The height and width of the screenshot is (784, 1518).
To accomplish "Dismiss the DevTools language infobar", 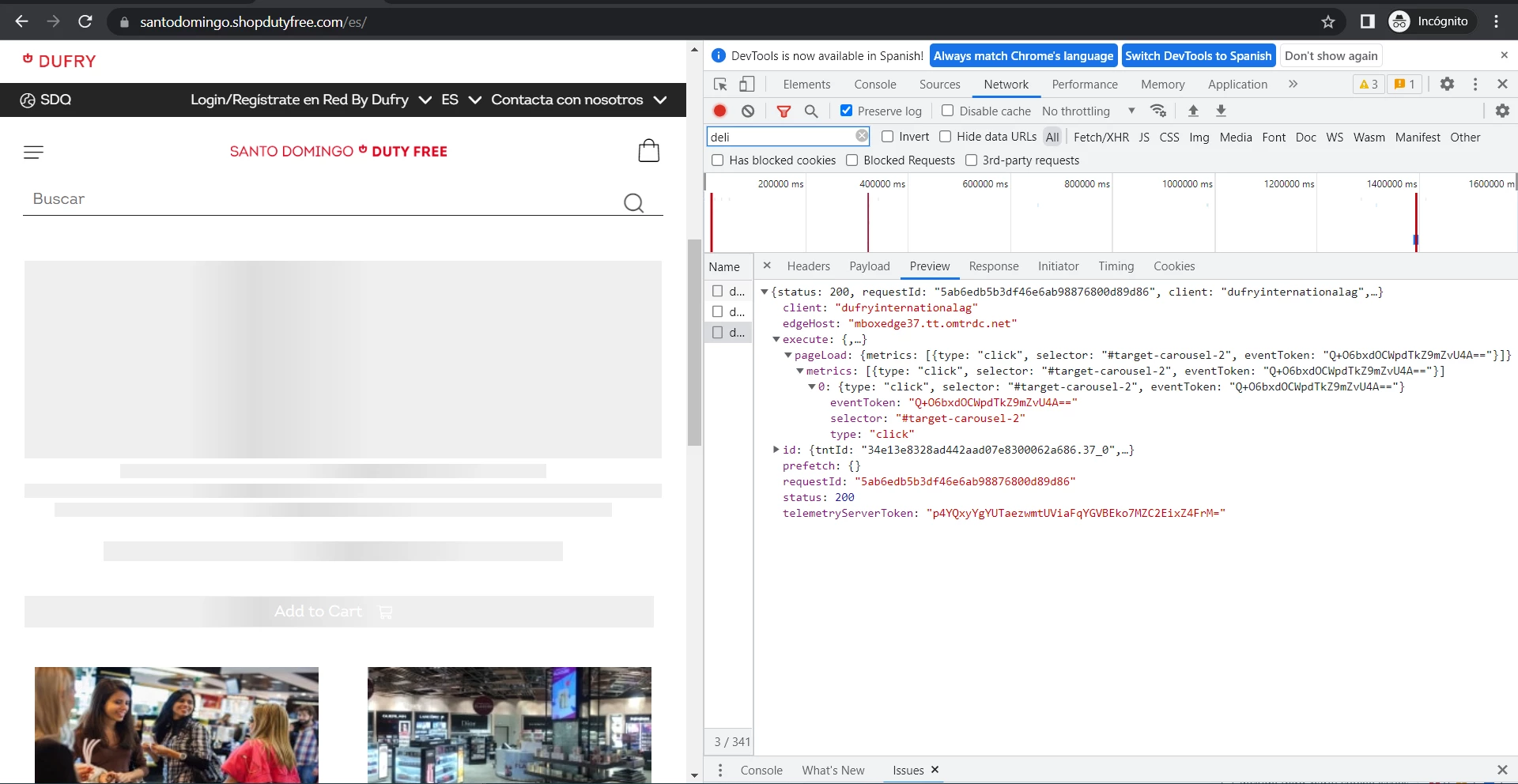I will pyautogui.click(x=1504, y=55).
